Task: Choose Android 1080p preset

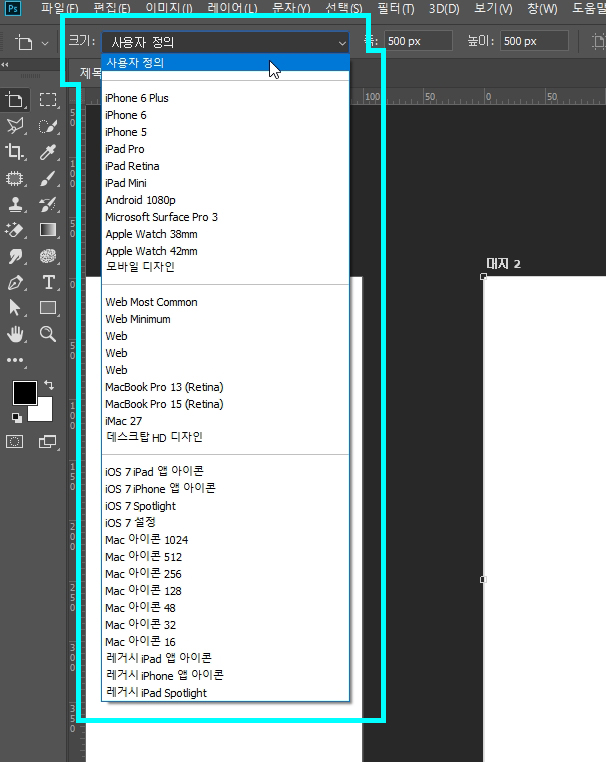Action: (x=225, y=200)
